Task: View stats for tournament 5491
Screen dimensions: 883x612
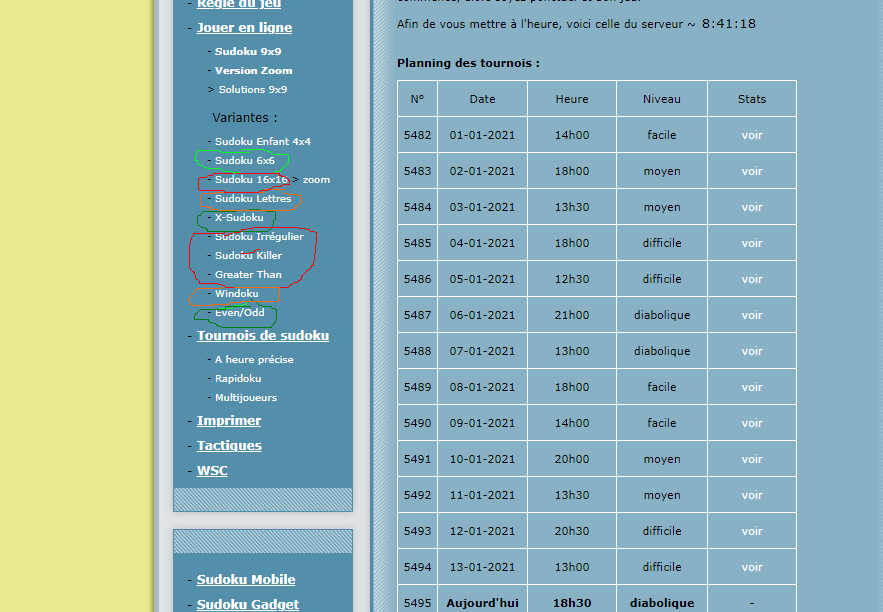Action: click(752, 459)
